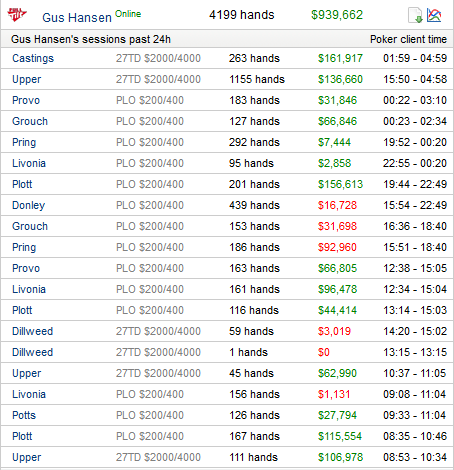This screenshot has width=454, height=470.
Task: Click the $161,917 winnings value
Action: tap(340, 58)
